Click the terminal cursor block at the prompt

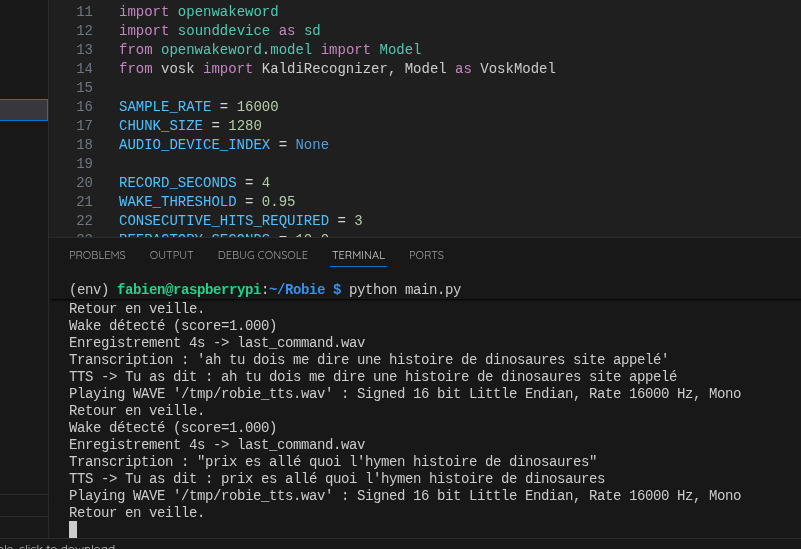coord(73,530)
